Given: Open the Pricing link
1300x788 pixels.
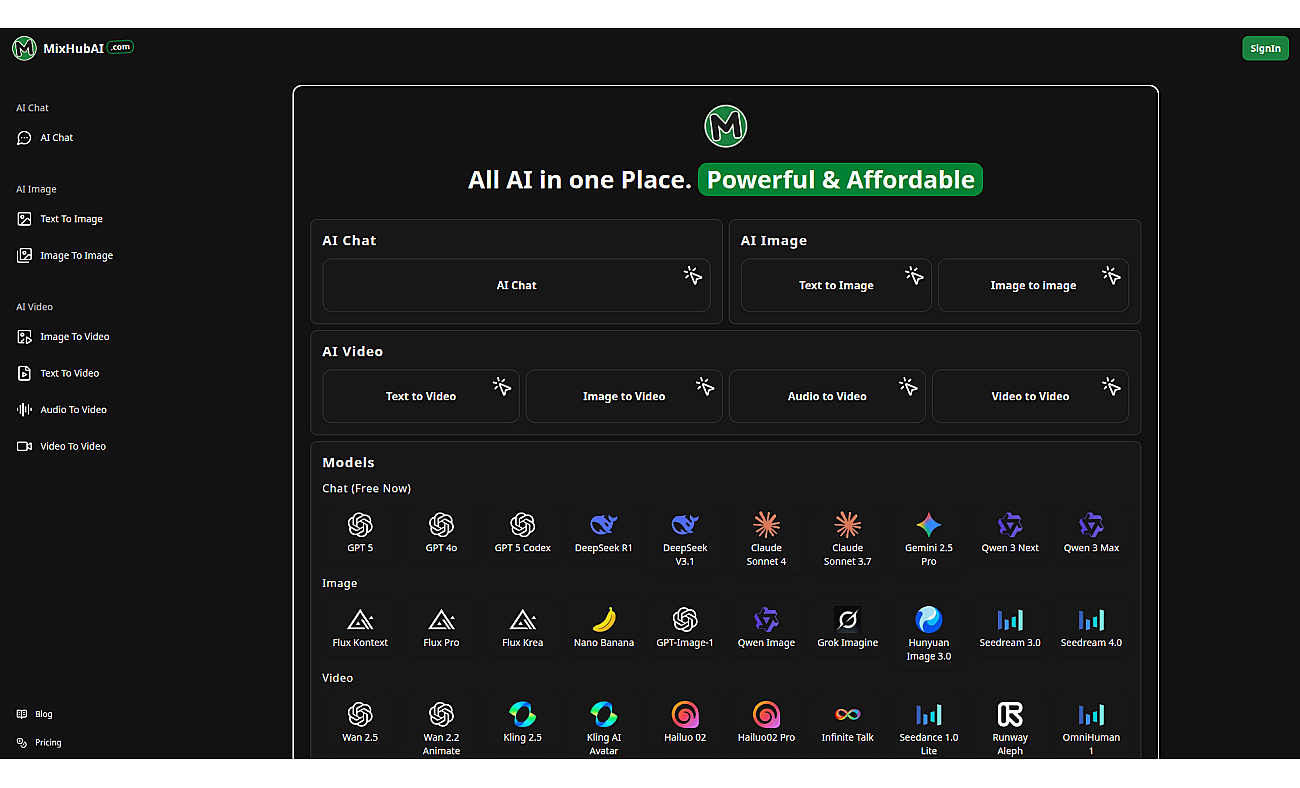Looking at the screenshot, I should tap(48, 743).
